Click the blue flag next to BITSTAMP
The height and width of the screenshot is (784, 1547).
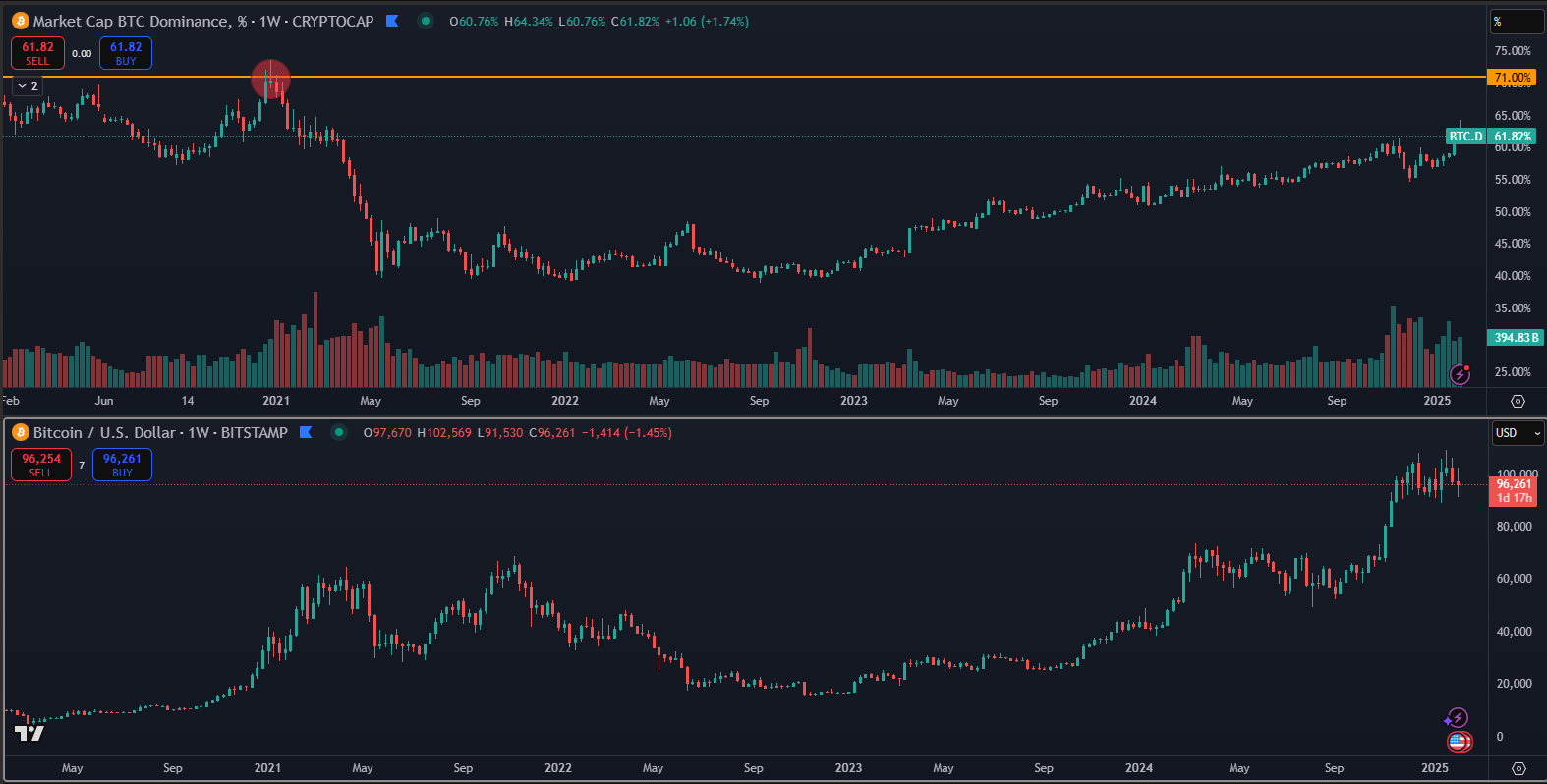point(306,432)
